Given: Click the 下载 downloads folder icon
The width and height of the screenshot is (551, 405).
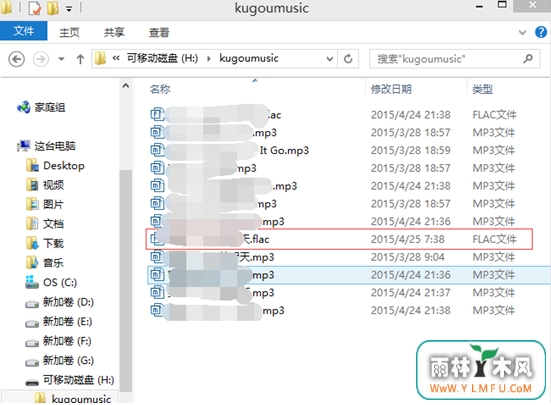Looking at the screenshot, I should pos(32,243).
